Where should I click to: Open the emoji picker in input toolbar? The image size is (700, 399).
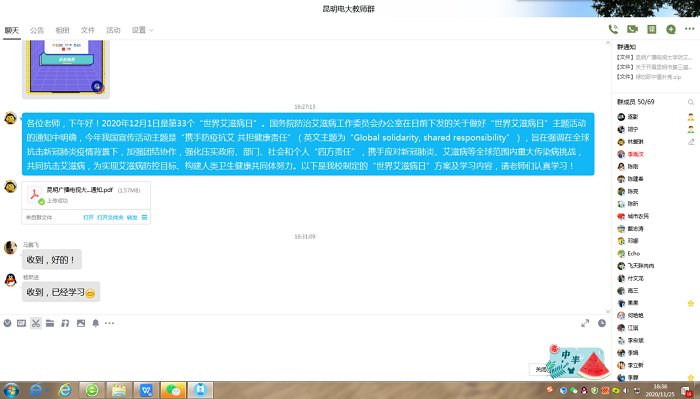[x=7, y=323]
